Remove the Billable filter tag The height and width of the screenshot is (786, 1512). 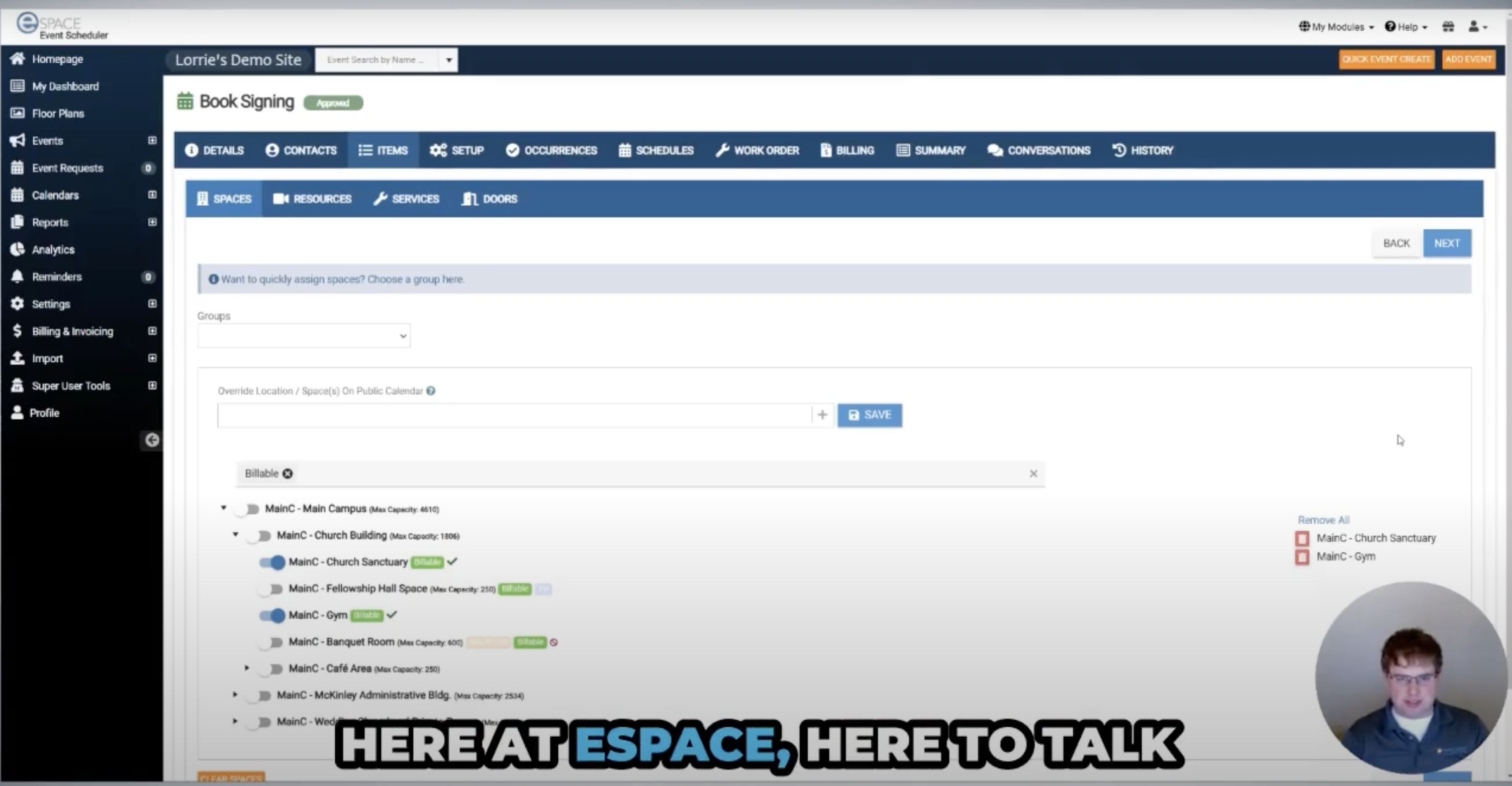[288, 474]
